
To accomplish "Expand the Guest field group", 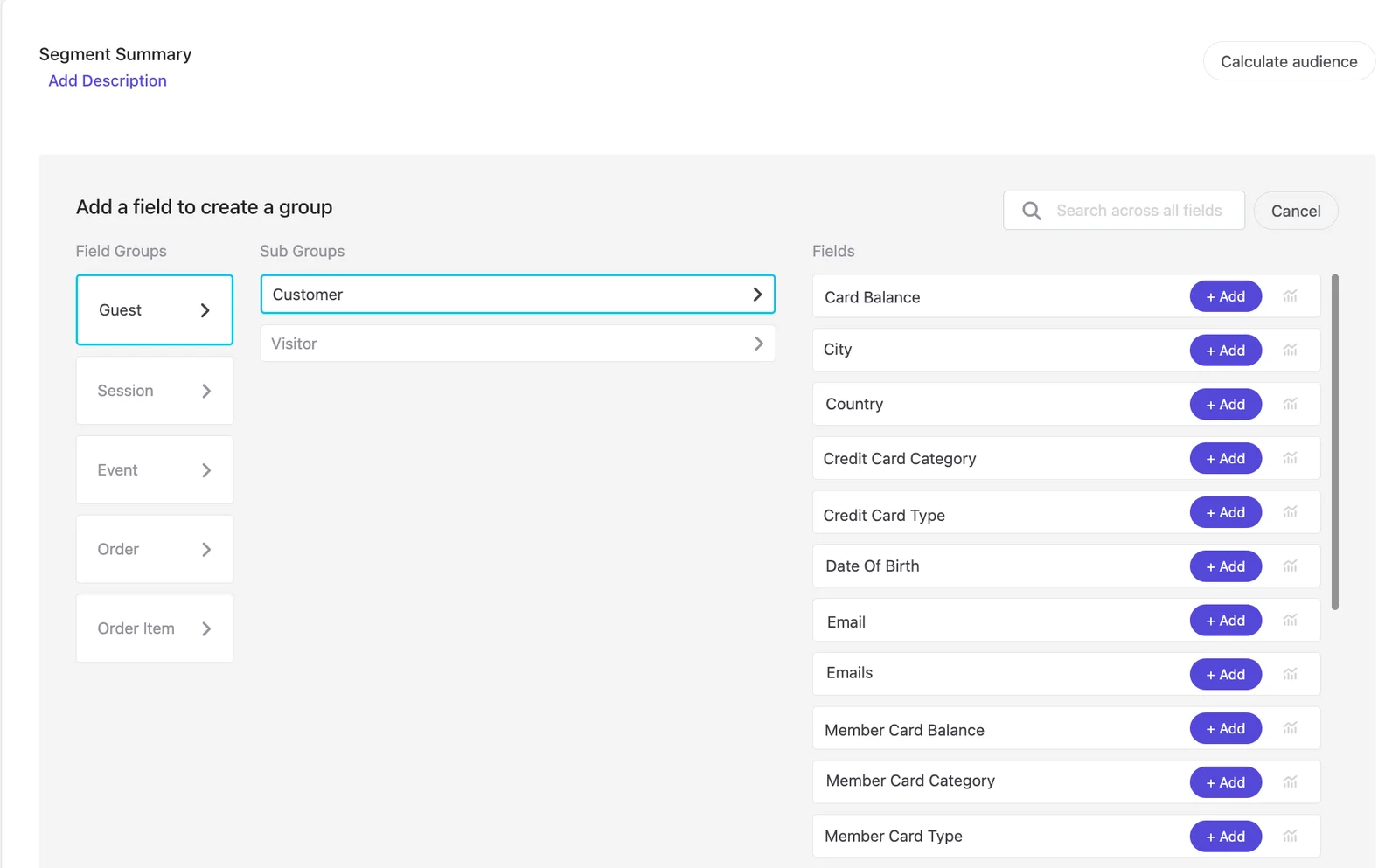I will [x=155, y=310].
